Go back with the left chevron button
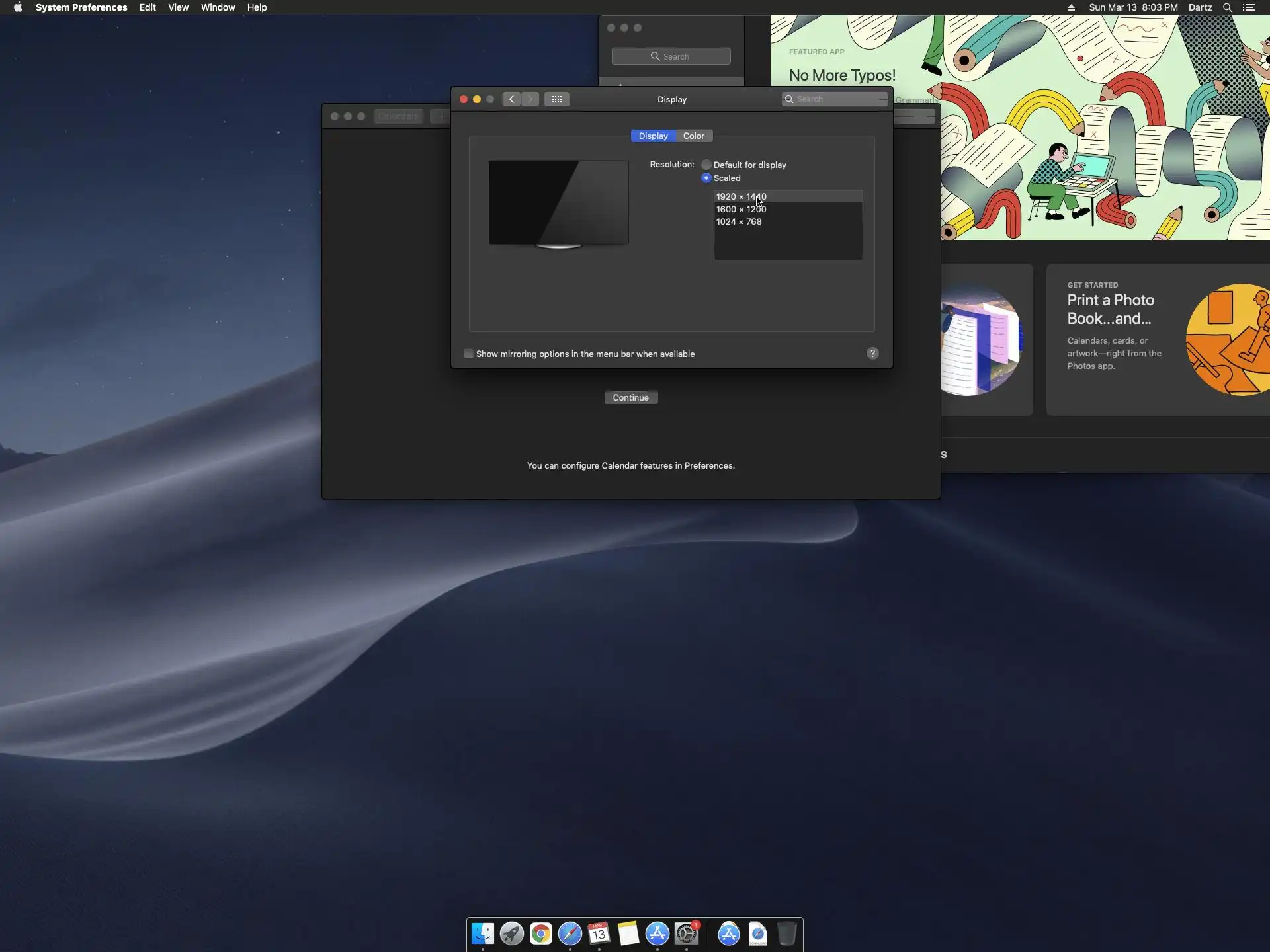1270x952 pixels. click(511, 99)
